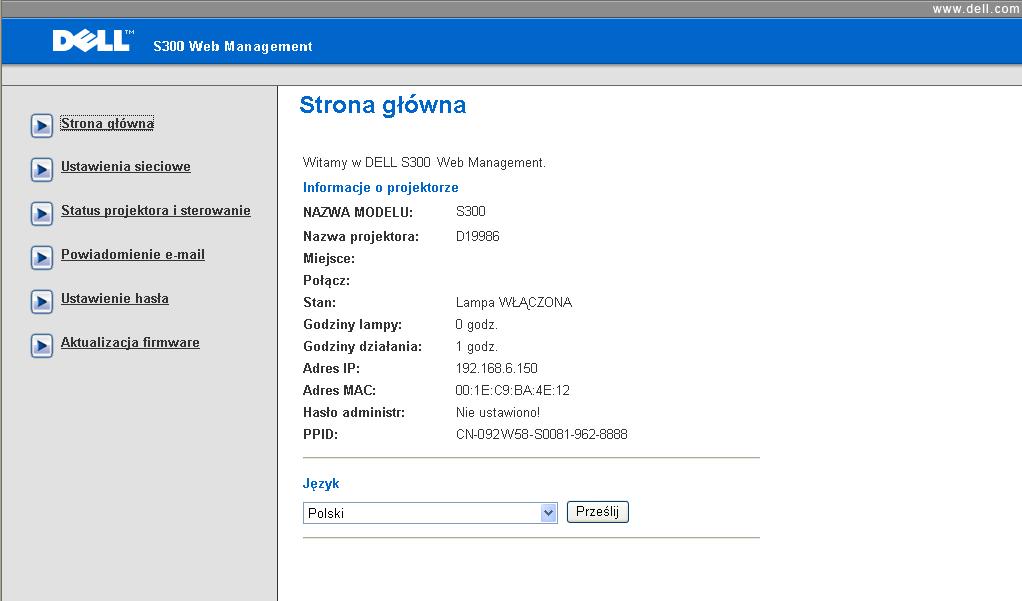Click the NAZWA MODELU: label
This screenshot has width=1022, height=601.
358,213
